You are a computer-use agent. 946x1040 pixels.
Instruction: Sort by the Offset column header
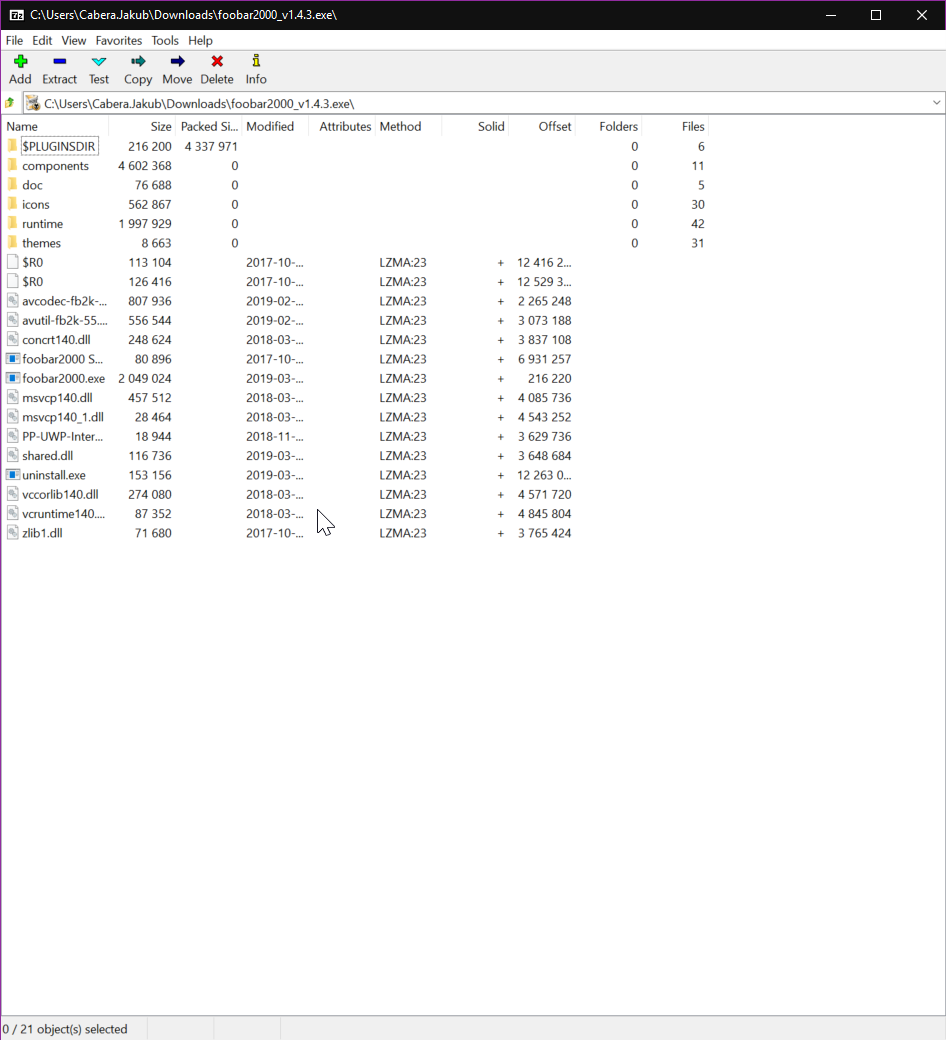point(541,126)
